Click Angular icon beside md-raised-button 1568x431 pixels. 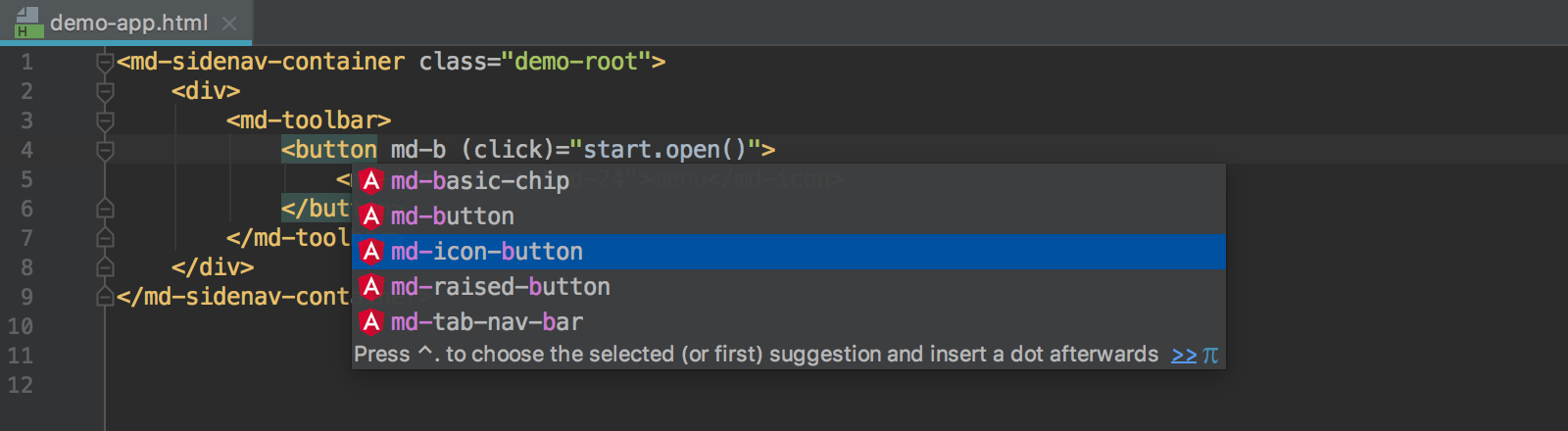(370, 287)
